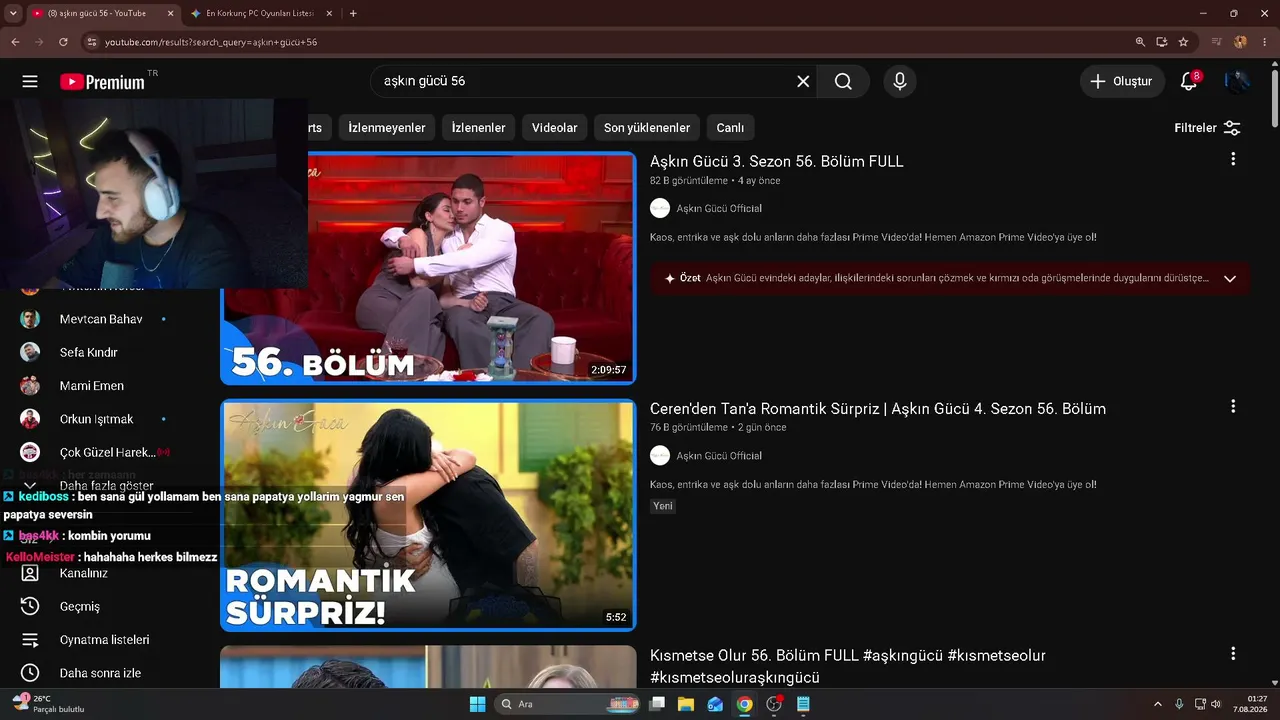Image resolution: width=1280 pixels, height=720 pixels.
Task: Open the site information icon
Action: (x=91, y=42)
